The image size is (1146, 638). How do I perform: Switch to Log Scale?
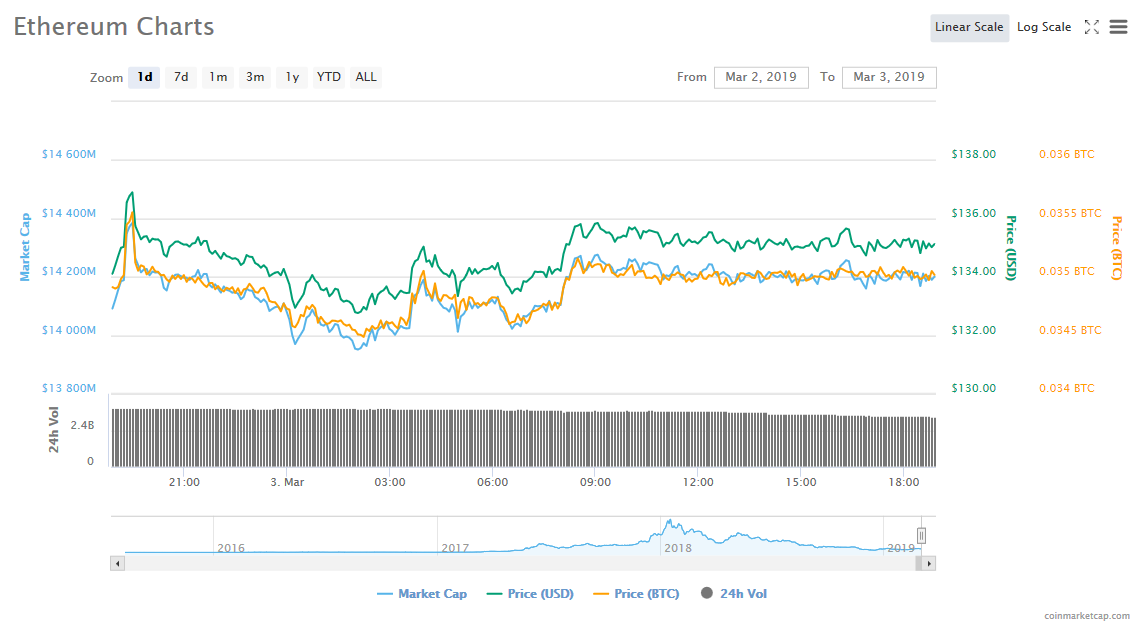click(1043, 27)
